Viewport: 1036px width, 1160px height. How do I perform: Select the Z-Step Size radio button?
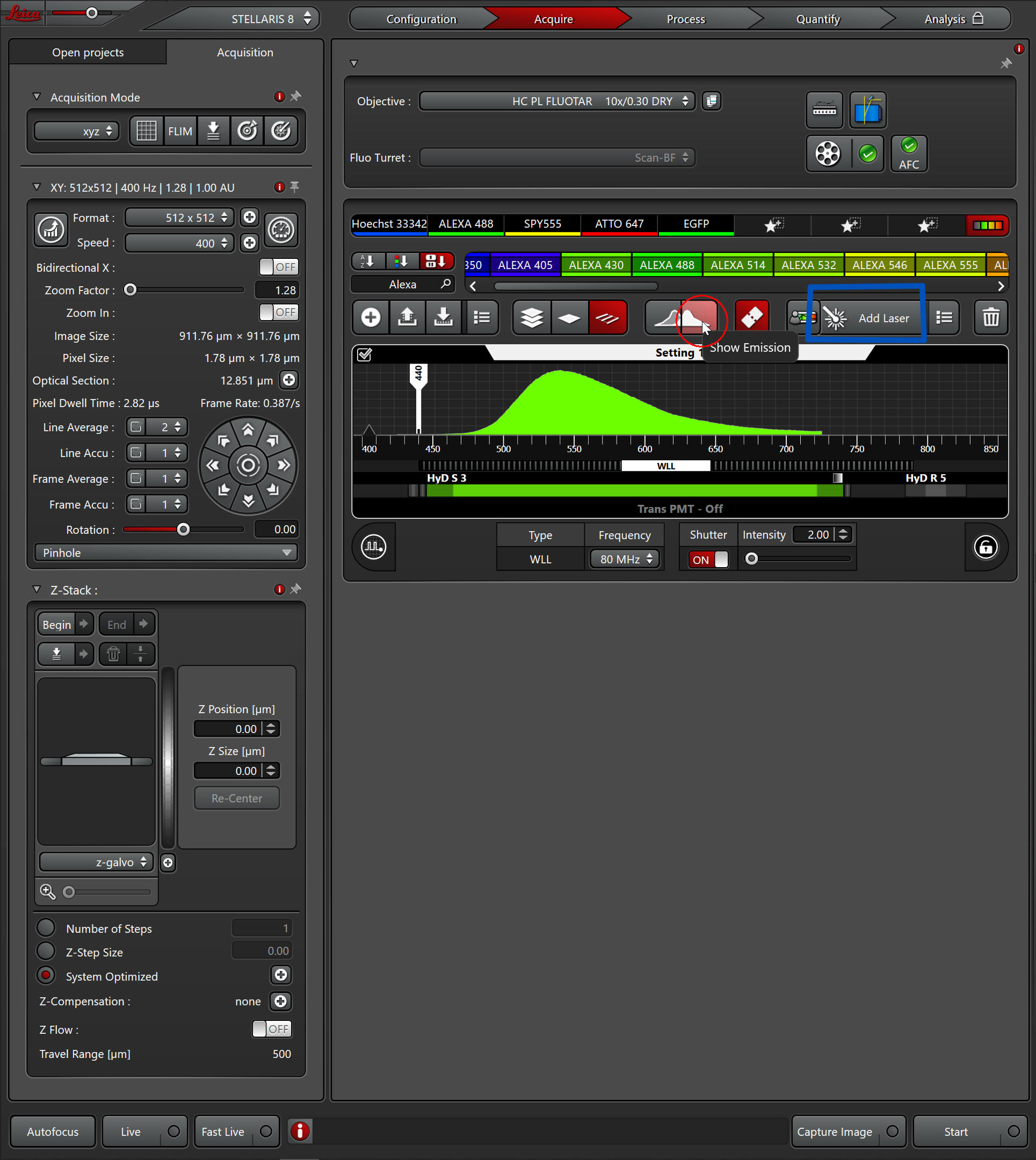click(46, 952)
